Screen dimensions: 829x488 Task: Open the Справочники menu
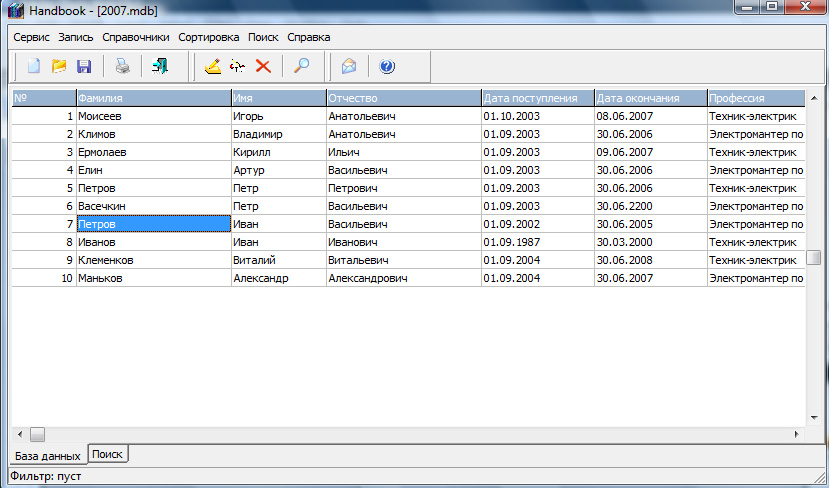[x=136, y=37]
